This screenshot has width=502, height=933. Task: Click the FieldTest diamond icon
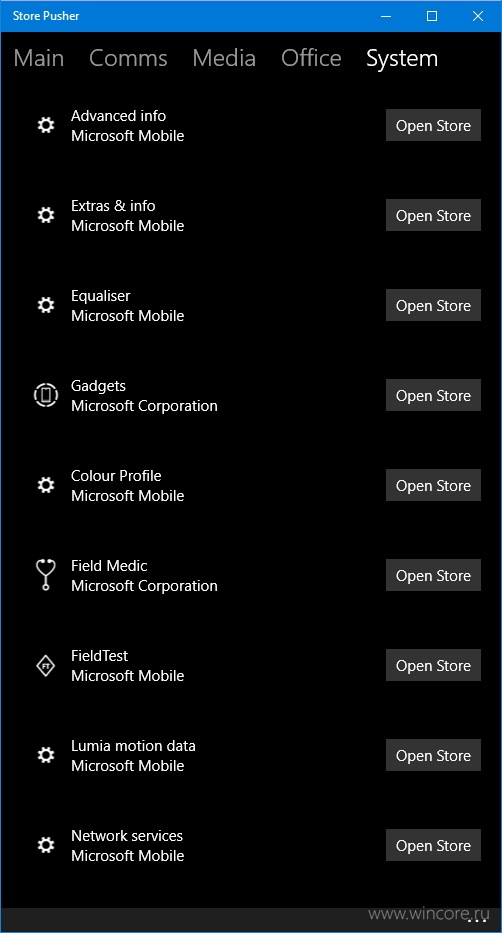click(46, 665)
